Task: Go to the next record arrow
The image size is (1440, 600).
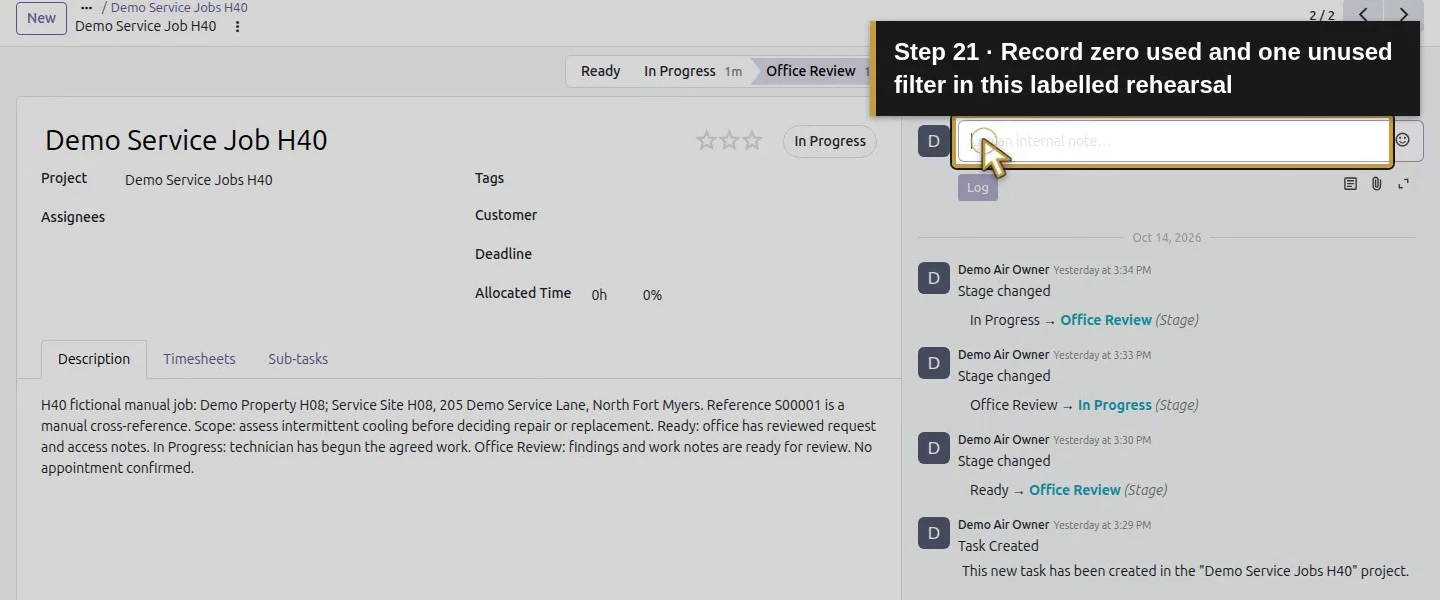Action: (x=1404, y=15)
